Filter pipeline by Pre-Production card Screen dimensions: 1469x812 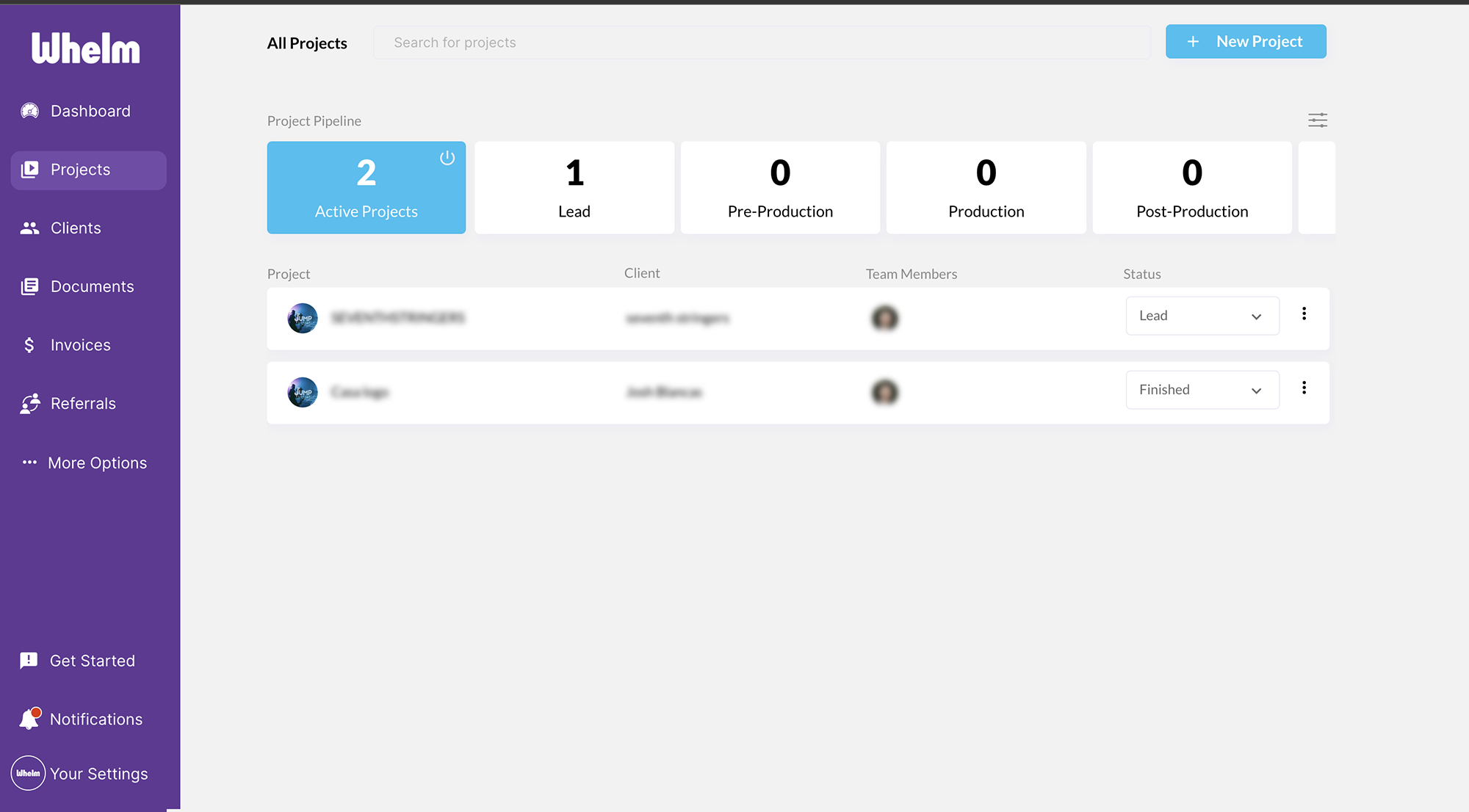point(780,188)
